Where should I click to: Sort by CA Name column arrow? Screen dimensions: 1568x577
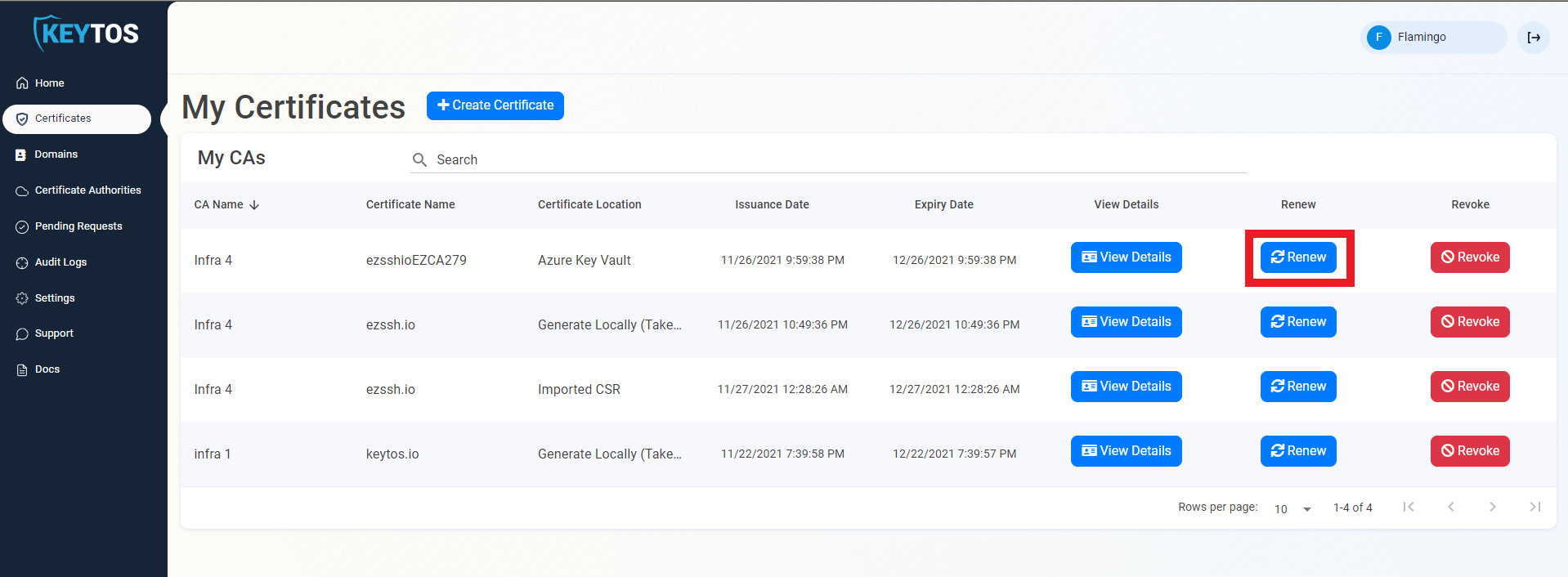pos(254,205)
